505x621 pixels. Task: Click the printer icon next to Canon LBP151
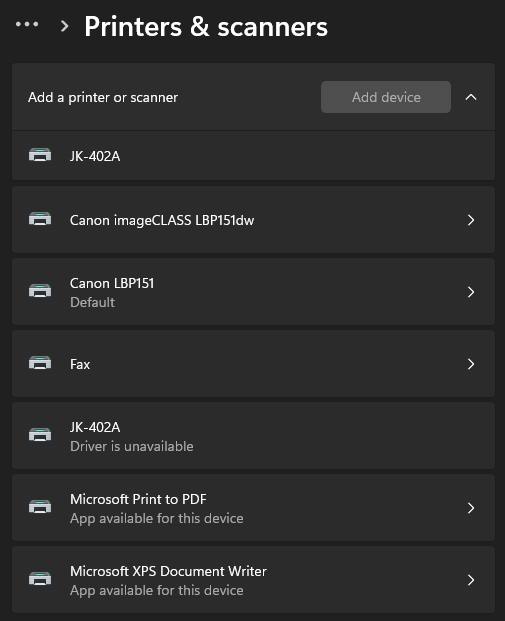click(40, 291)
